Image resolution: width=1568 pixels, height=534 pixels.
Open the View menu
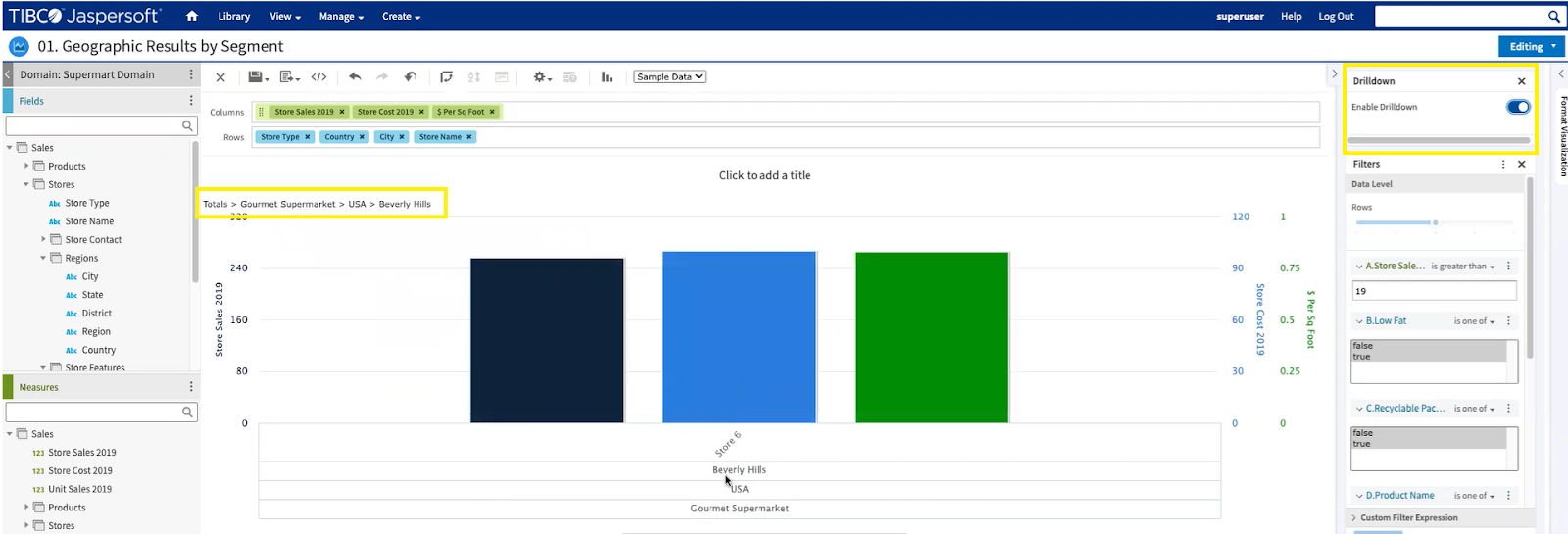tap(285, 17)
